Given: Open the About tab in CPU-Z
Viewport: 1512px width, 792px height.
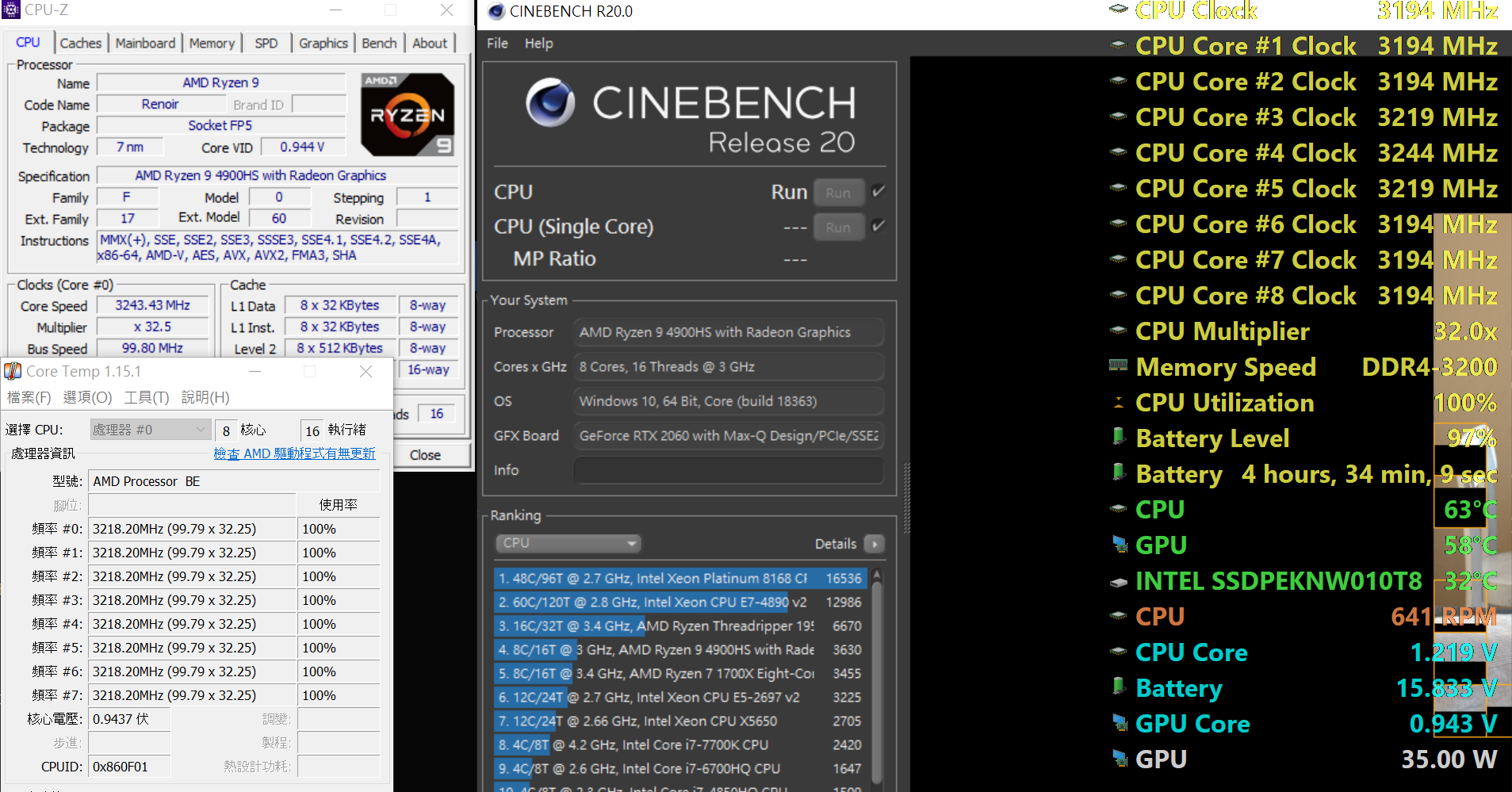Looking at the screenshot, I should (430, 44).
